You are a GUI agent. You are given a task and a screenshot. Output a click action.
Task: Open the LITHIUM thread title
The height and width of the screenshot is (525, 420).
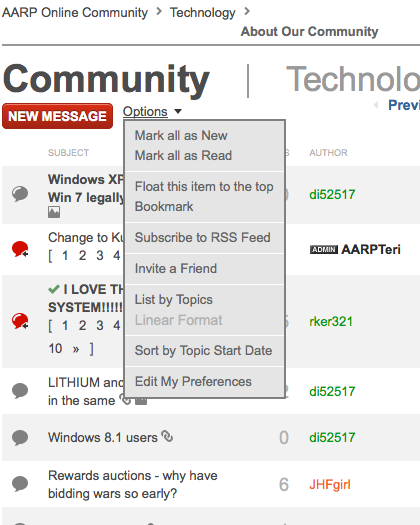pyautogui.click(x=86, y=391)
